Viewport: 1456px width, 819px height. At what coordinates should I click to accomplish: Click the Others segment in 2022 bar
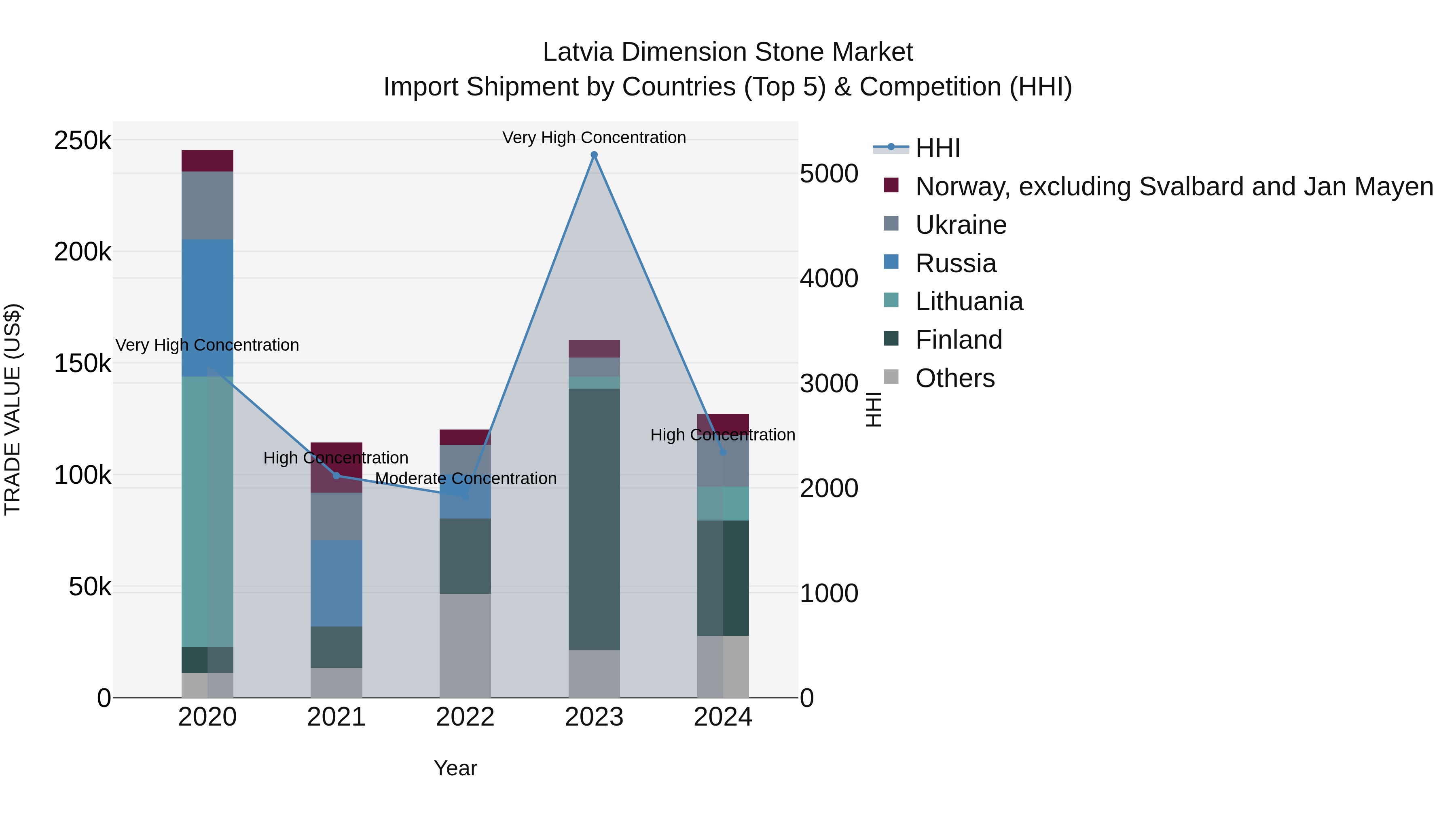tap(465, 645)
